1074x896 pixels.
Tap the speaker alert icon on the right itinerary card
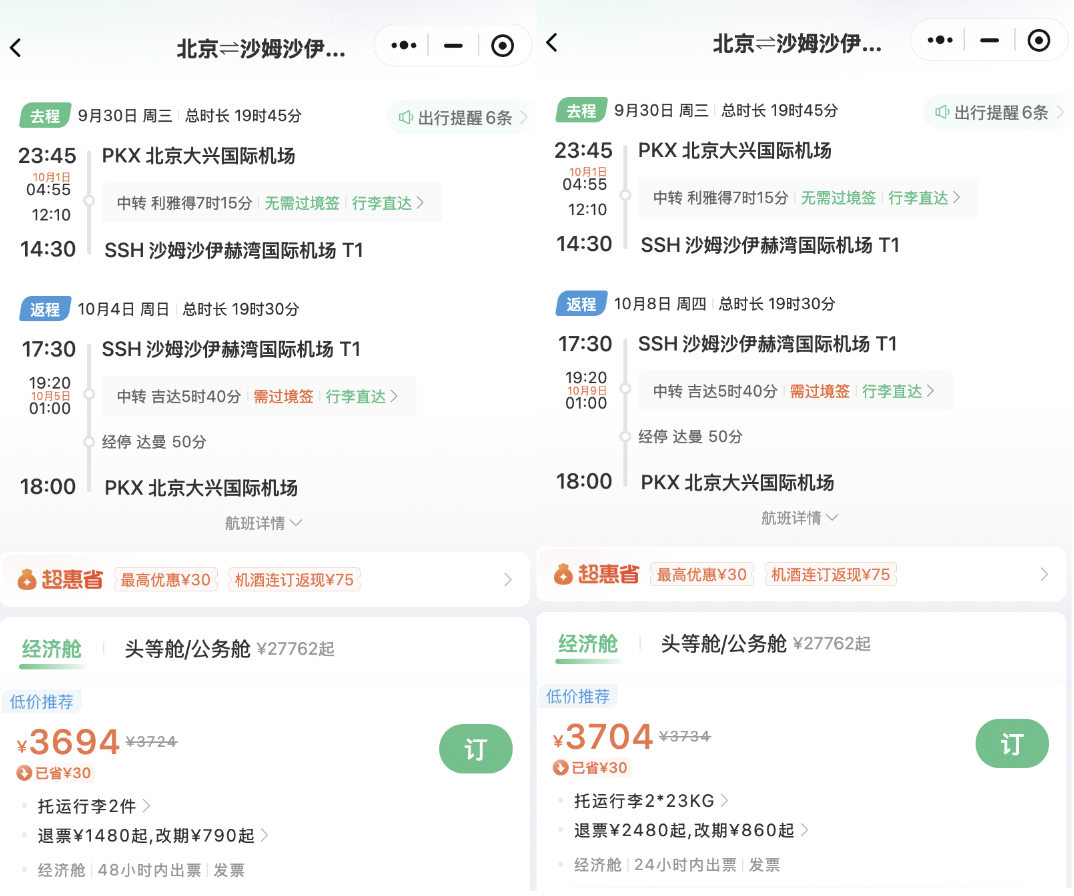coord(944,111)
